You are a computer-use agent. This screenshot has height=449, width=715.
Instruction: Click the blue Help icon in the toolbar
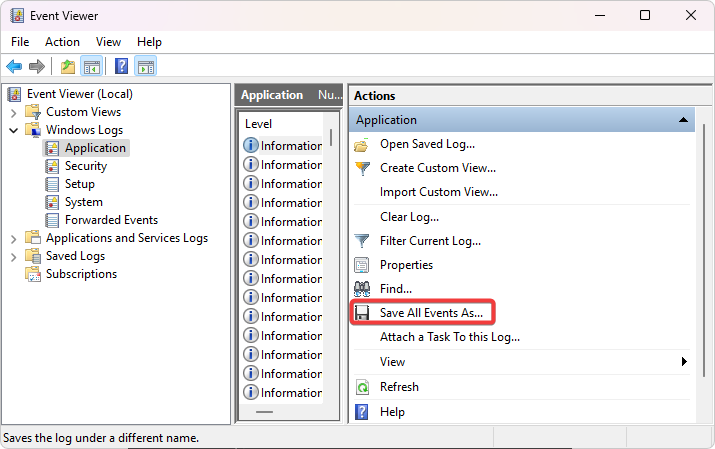121,67
